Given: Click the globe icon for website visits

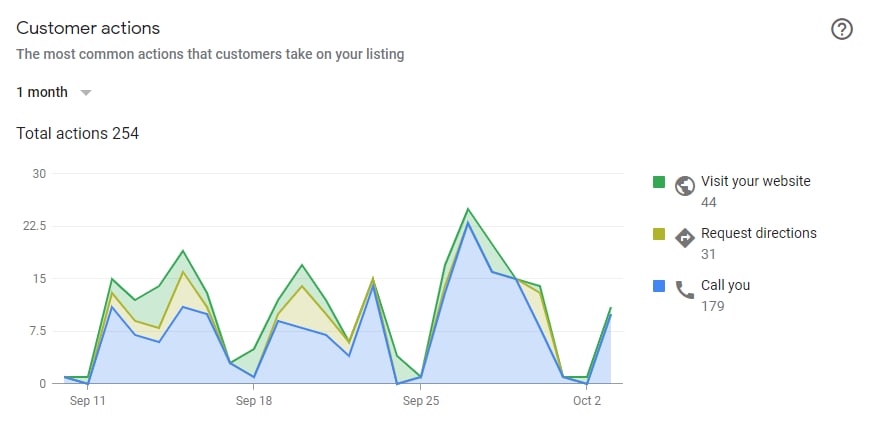Looking at the screenshot, I should [x=685, y=186].
